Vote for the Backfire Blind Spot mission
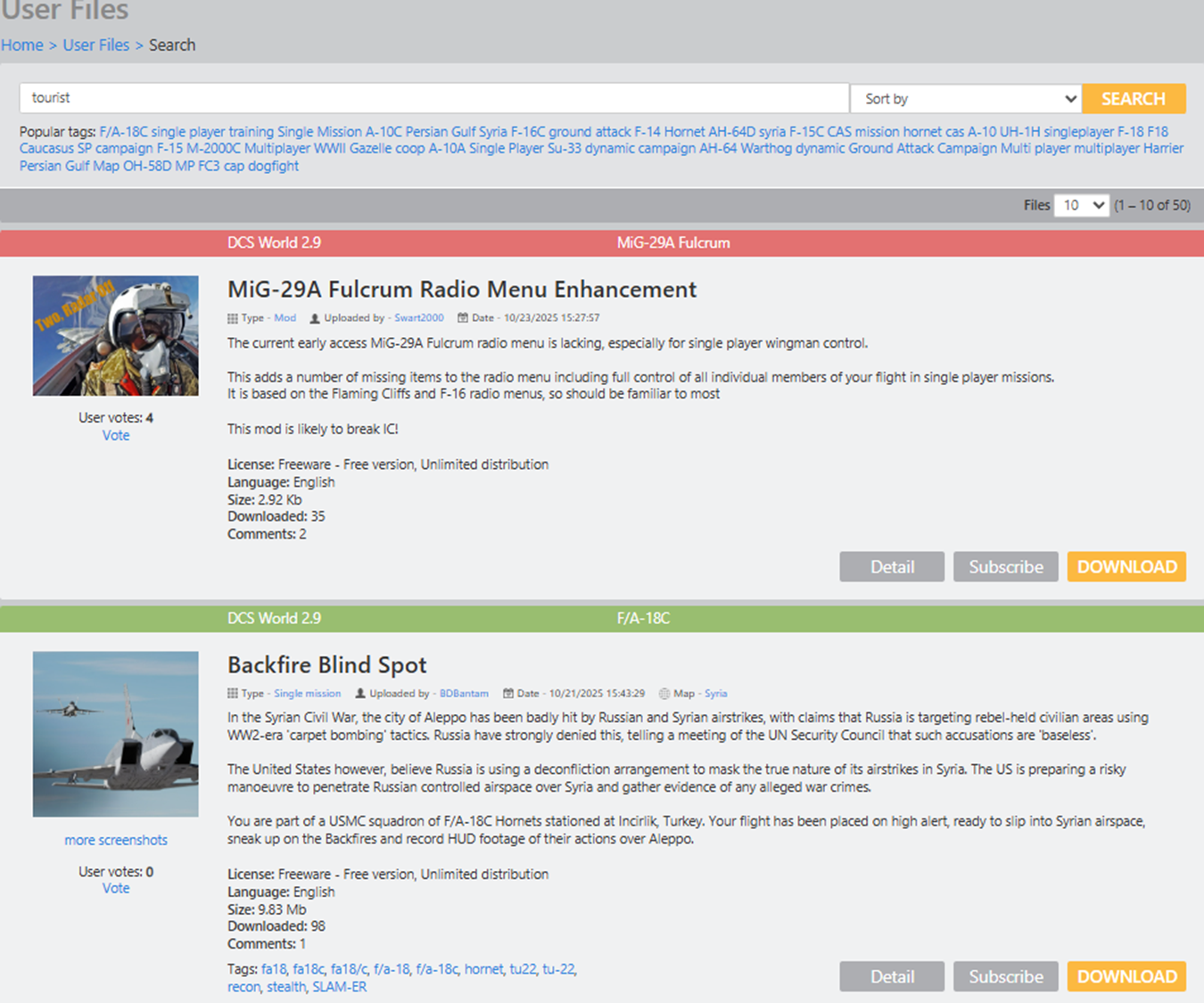Screen dimensions: 1204x1003 coord(116,888)
